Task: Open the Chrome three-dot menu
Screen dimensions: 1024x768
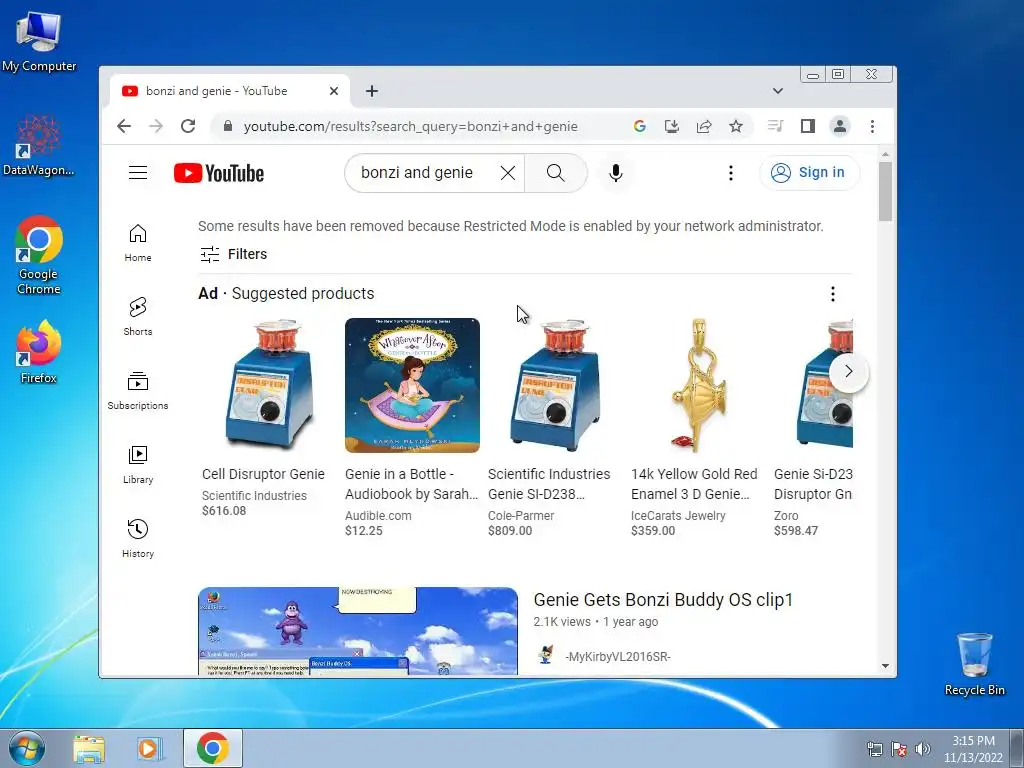Action: click(872, 126)
